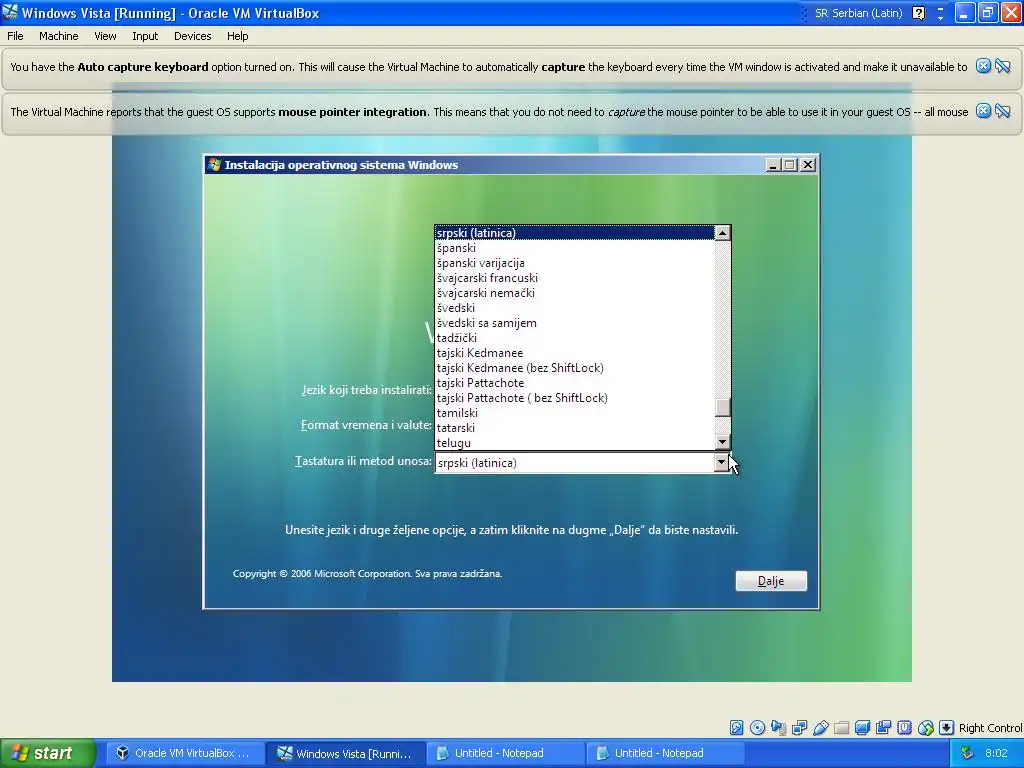The image size is (1024, 768).
Task: Click the audio icon in VirtualBox status bar
Action: (778, 728)
